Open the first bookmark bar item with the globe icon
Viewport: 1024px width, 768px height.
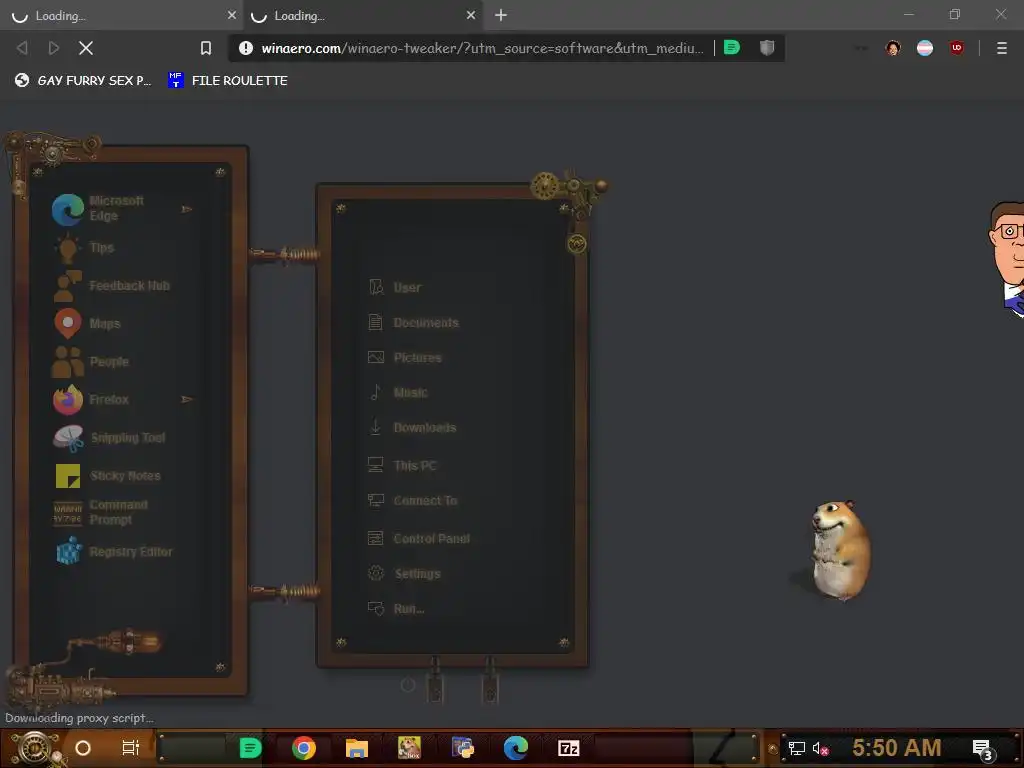point(83,80)
